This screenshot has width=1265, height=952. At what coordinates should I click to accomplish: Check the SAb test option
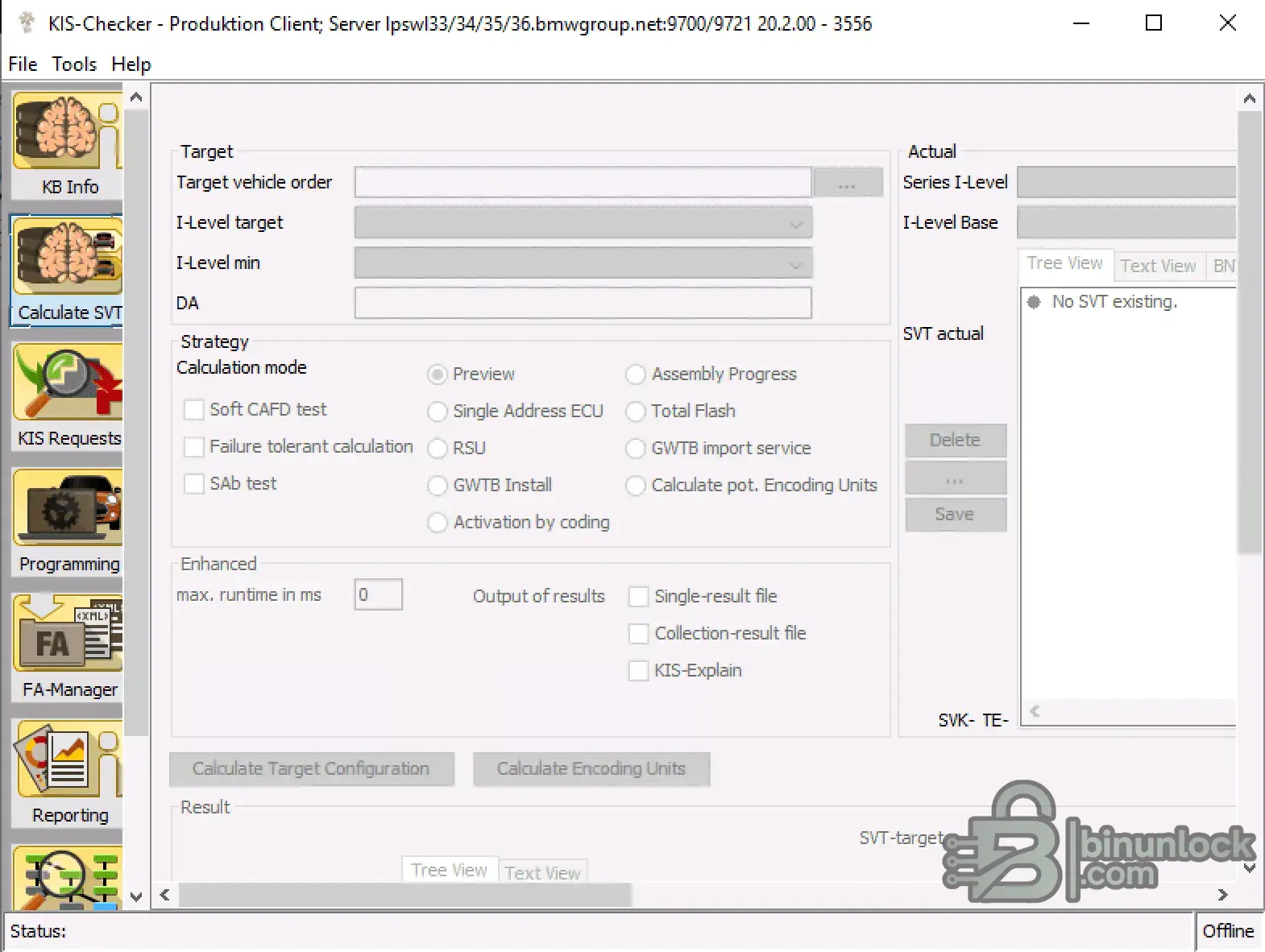click(193, 484)
